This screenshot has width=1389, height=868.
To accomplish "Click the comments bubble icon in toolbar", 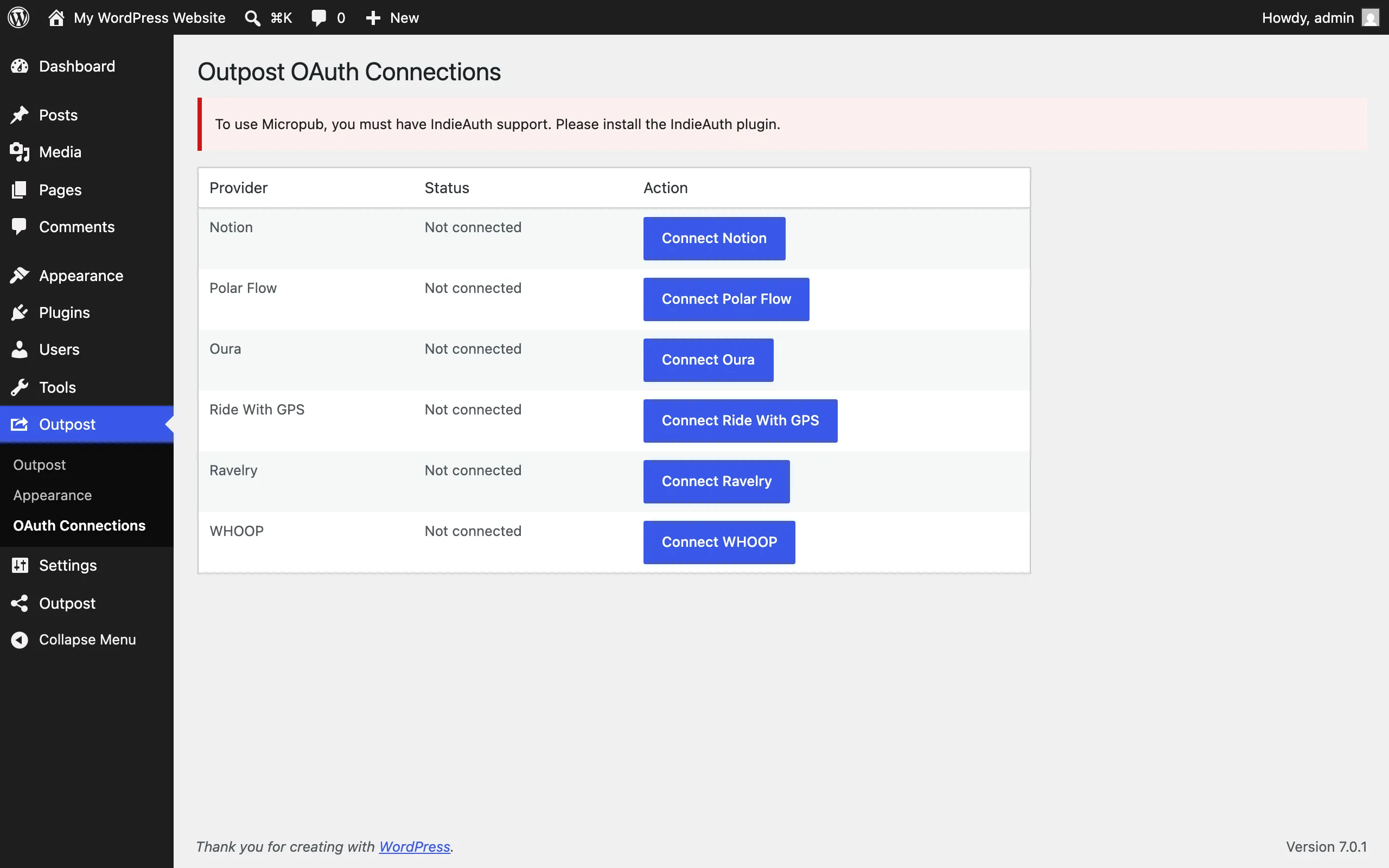I will [x=318, y=18].
